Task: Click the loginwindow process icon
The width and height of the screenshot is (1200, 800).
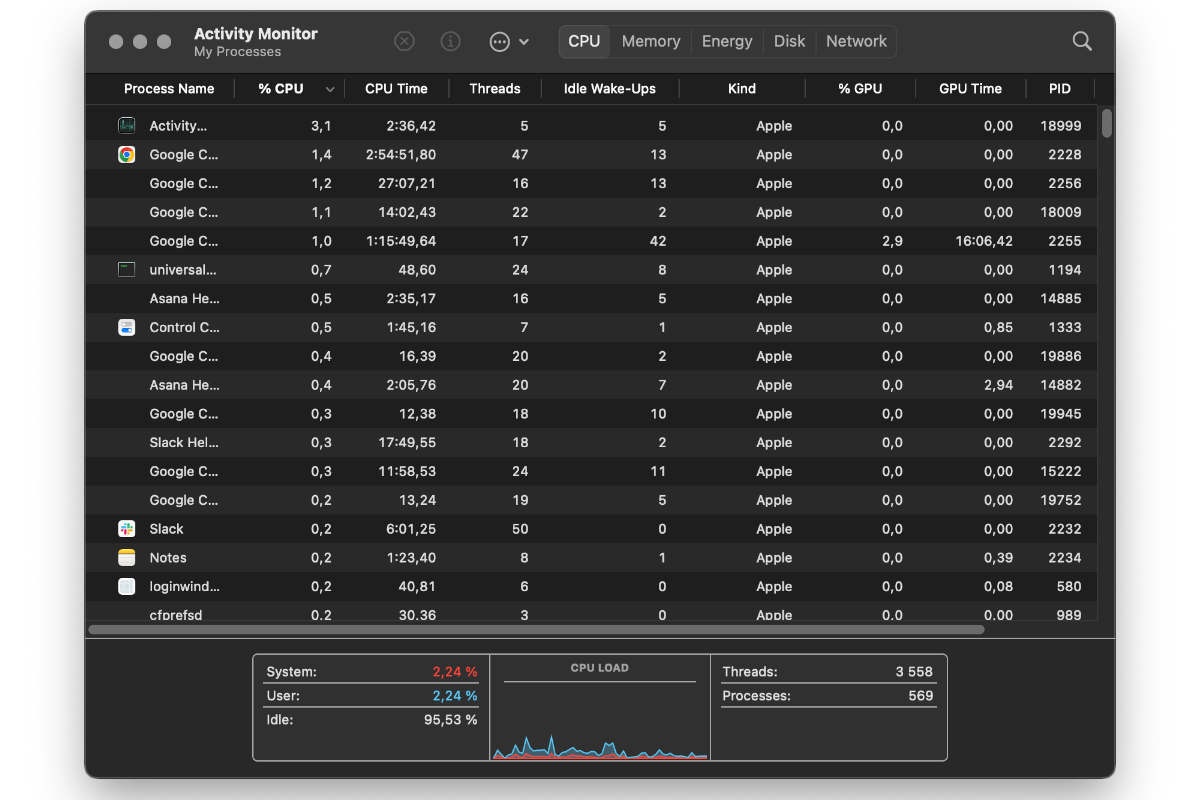Action: 127,587
